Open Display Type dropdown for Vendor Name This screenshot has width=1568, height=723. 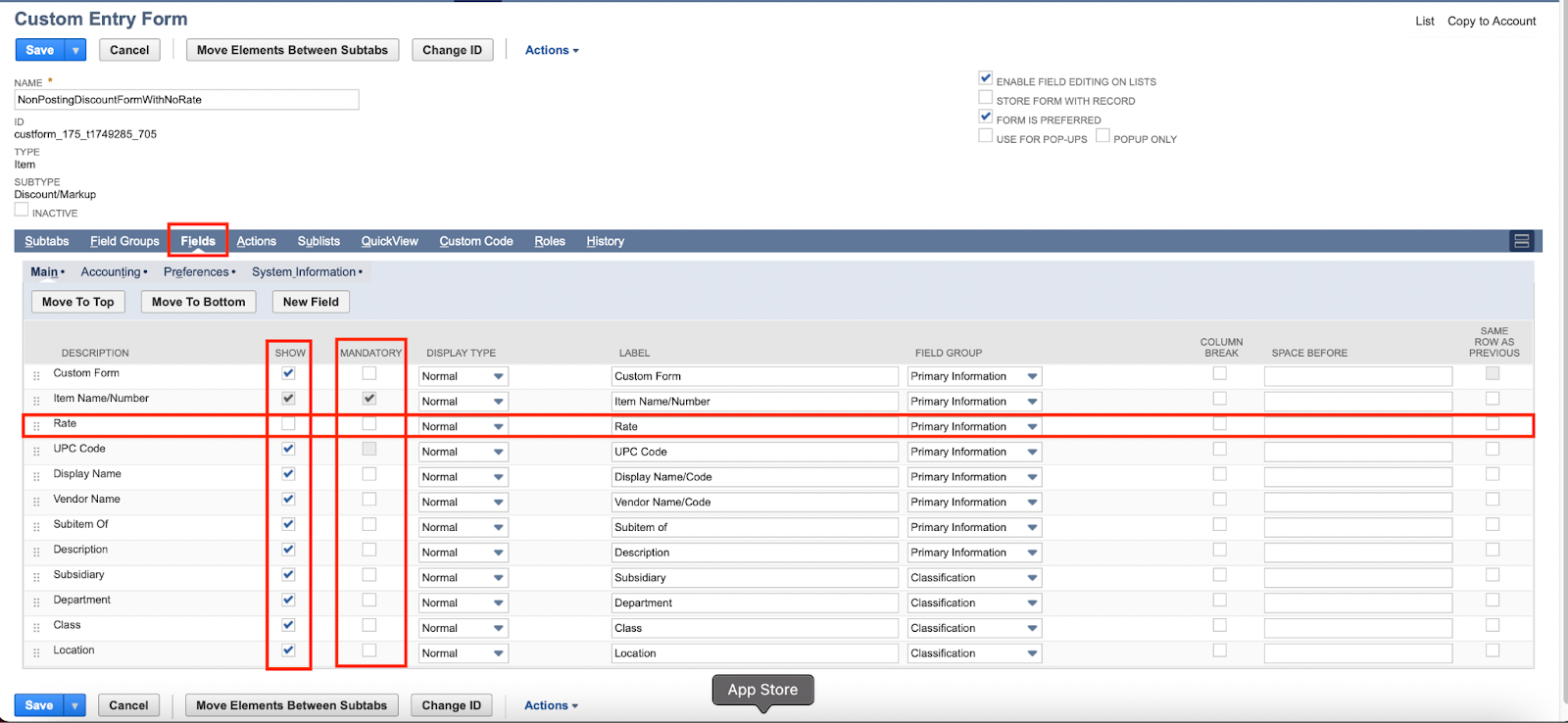point(463,503)
